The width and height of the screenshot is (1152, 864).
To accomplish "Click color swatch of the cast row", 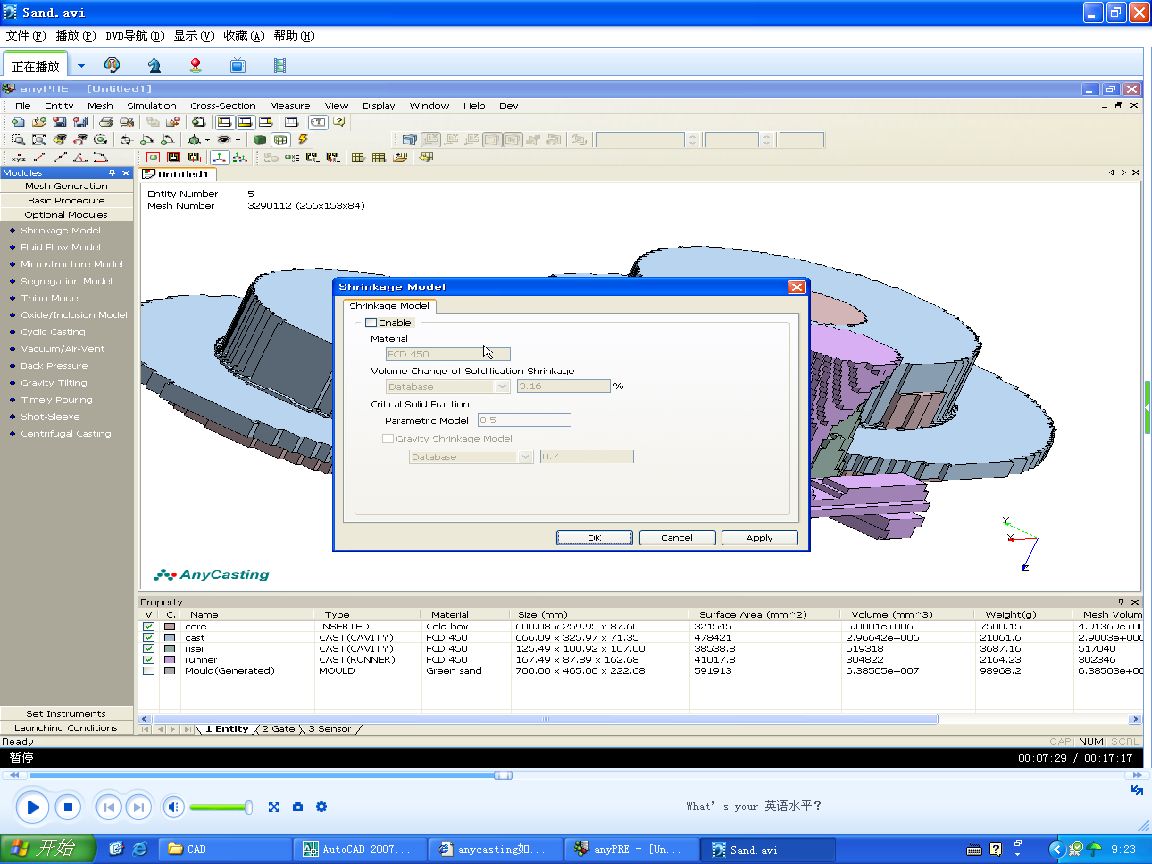I will [x=170, y=638].
